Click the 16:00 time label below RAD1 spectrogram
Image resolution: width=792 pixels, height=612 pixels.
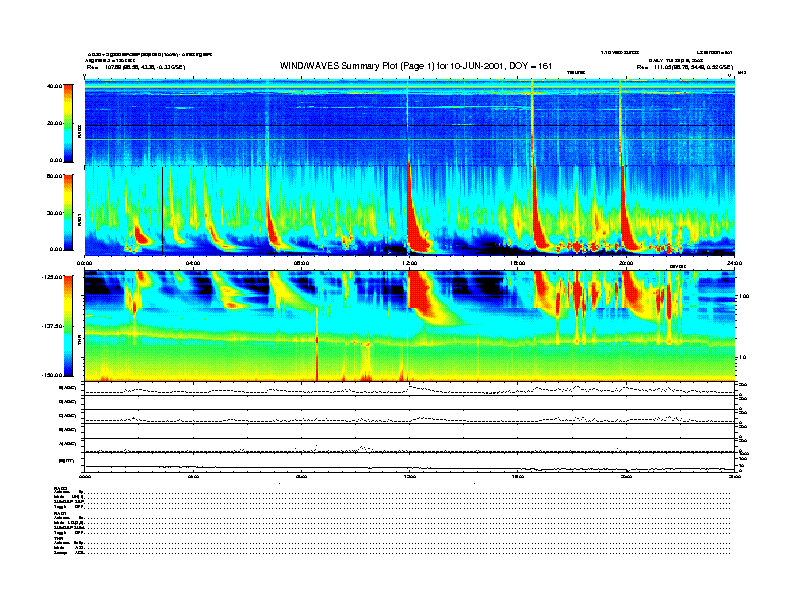tap(518, 263)
